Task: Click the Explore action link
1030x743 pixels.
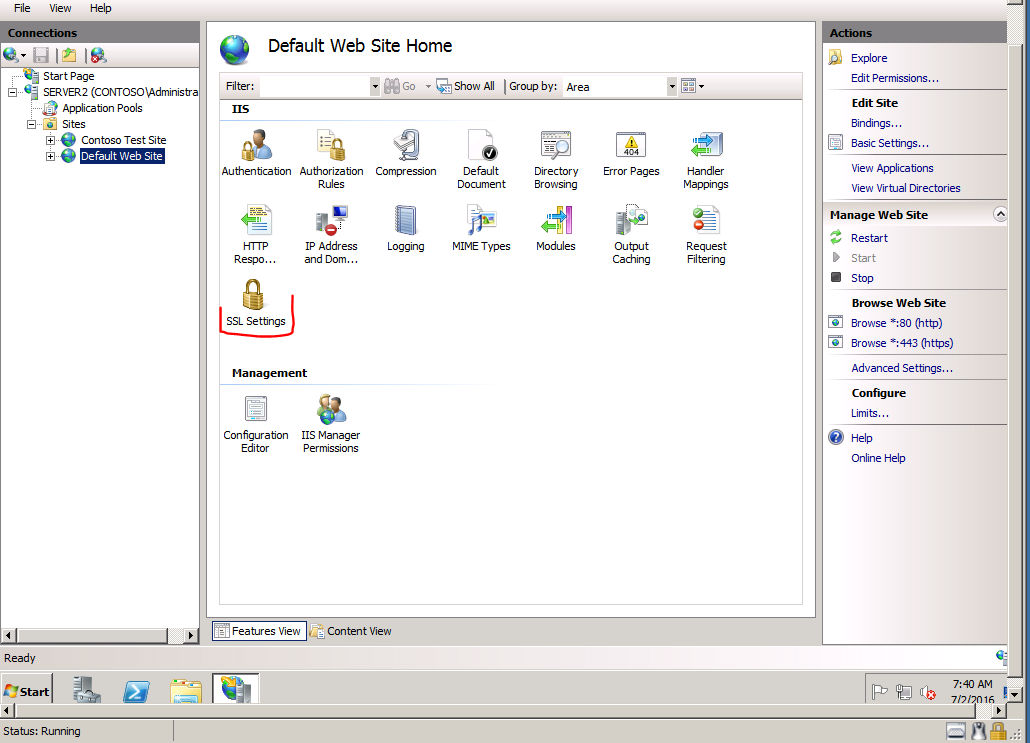Action: pos(868,58)
